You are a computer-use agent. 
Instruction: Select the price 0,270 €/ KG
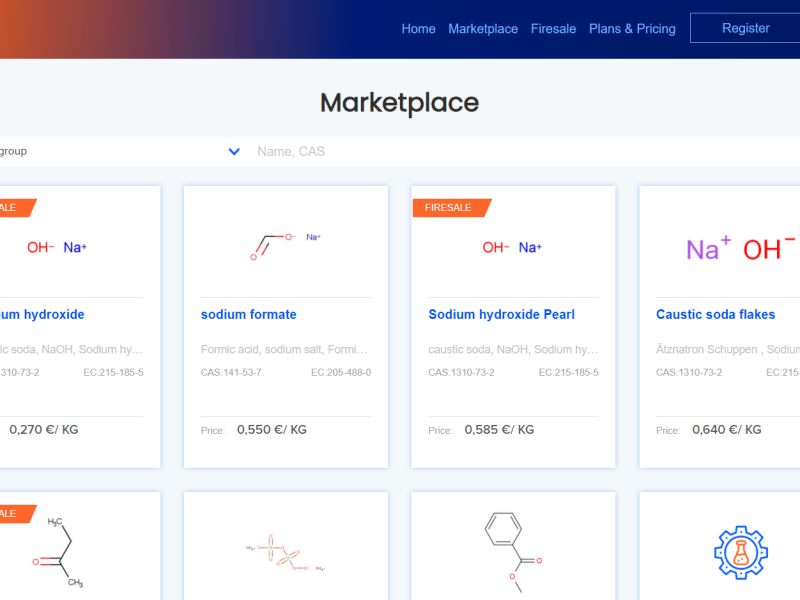click(x=44, y=430)
